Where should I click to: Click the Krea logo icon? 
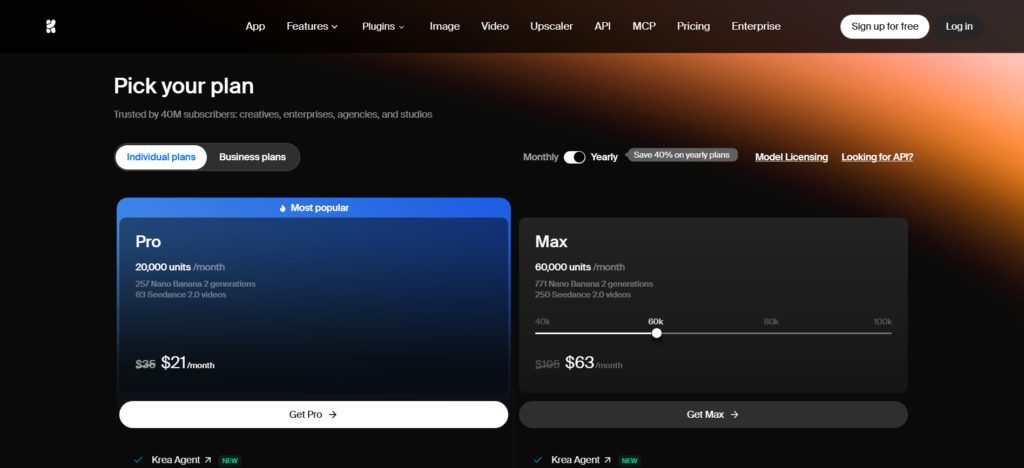51,27
